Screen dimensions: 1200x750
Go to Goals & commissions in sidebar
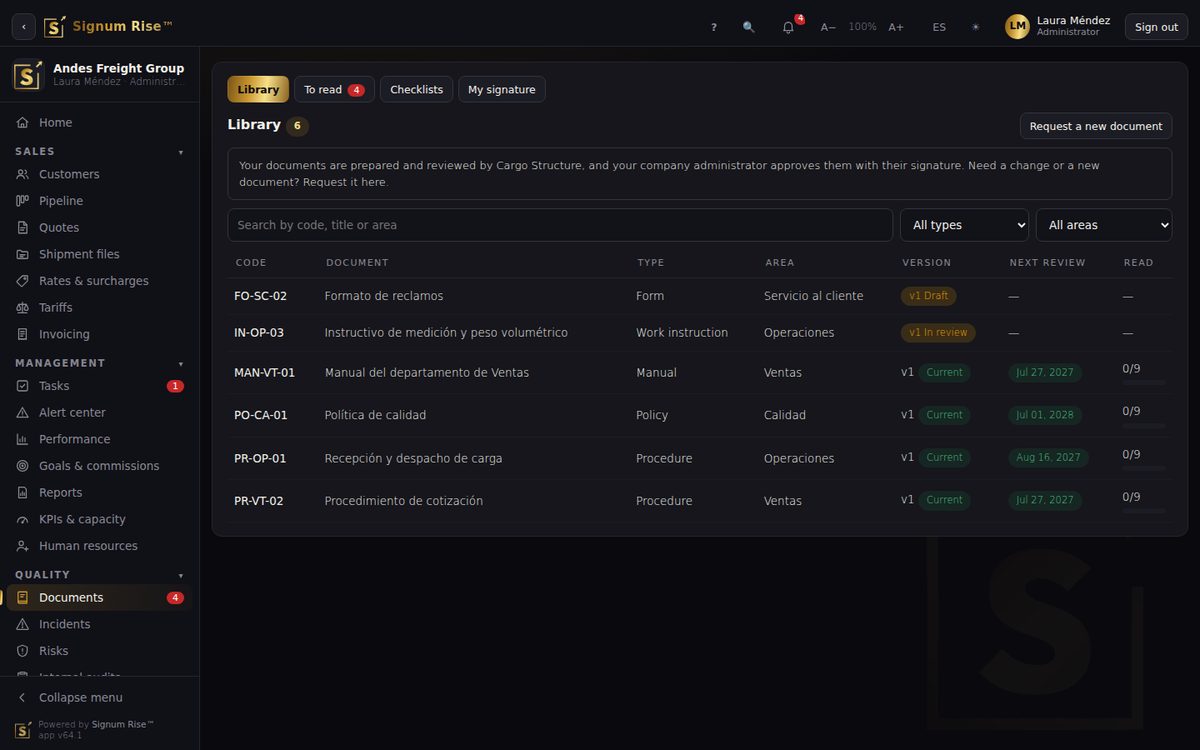[100, 466]
